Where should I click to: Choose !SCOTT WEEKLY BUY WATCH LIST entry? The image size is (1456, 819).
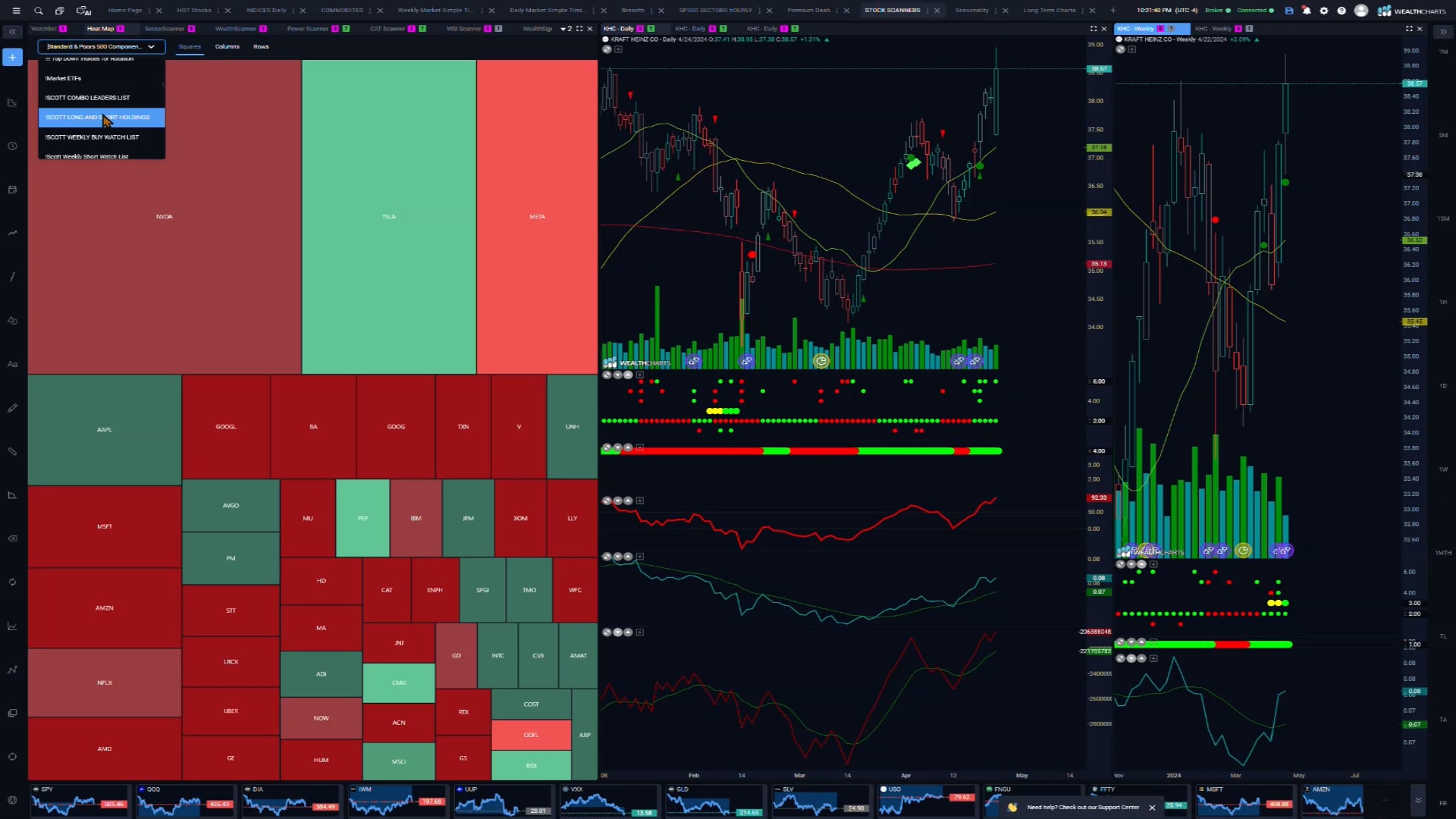click(x=102, y=137)
